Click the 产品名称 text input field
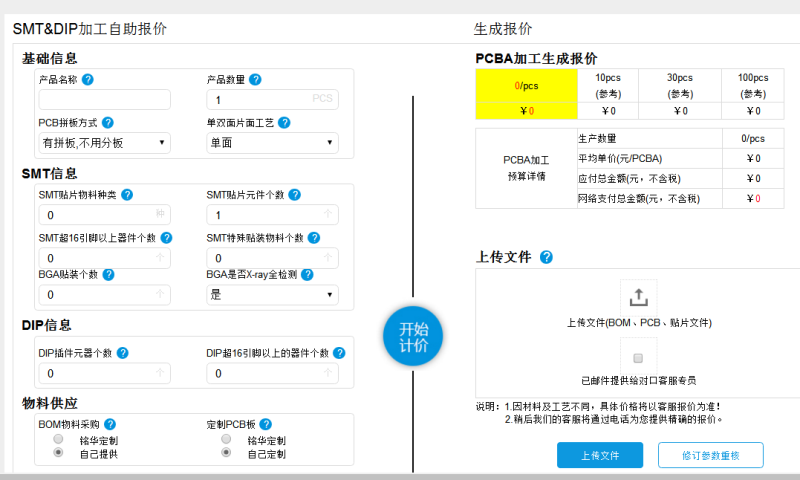Screen dimensions: 800x480 coord(104,100)
